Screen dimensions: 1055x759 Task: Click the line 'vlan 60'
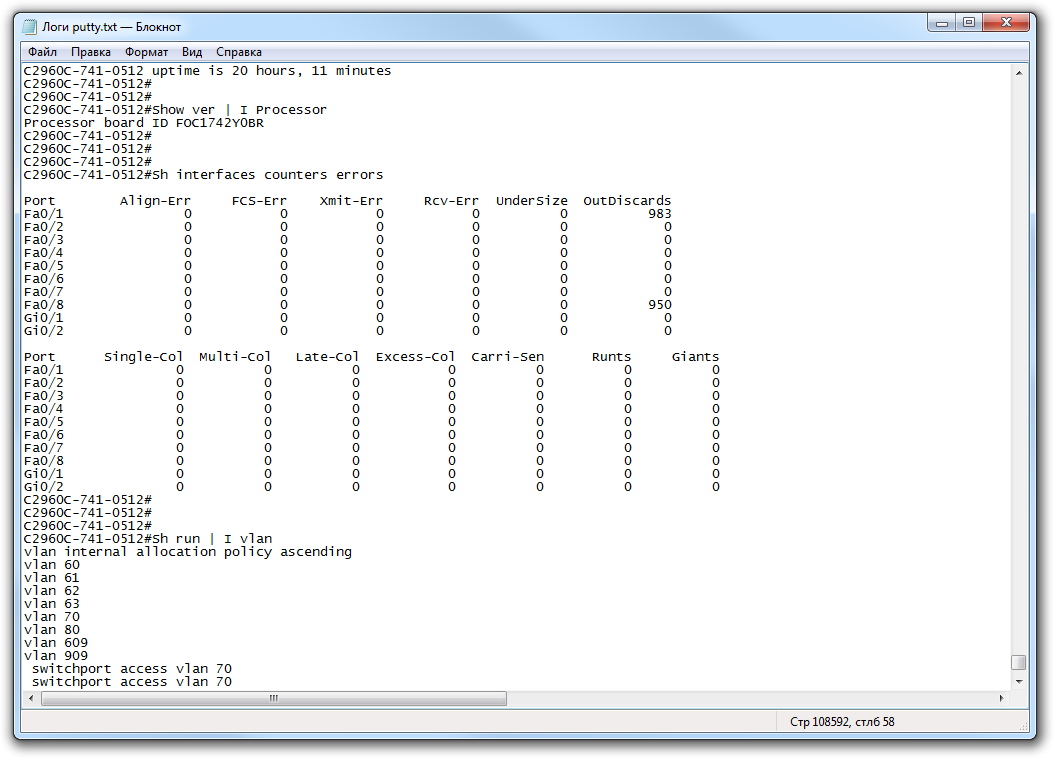52,565
